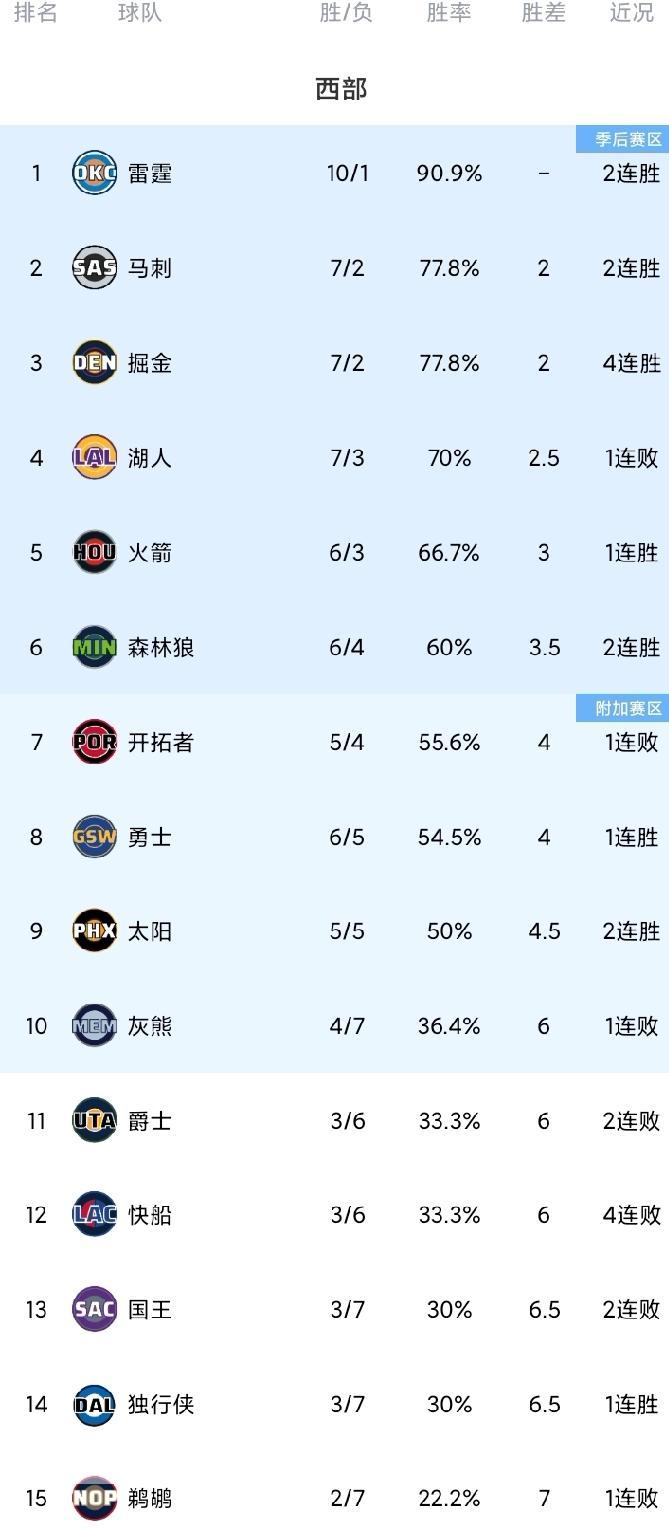Click the OKC Thunder team logo

point(94,172)
